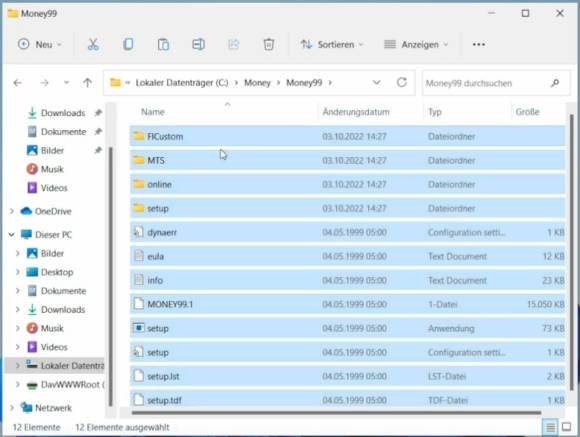
Task: Select the FICustom folder icon
Action: point(139,136)
